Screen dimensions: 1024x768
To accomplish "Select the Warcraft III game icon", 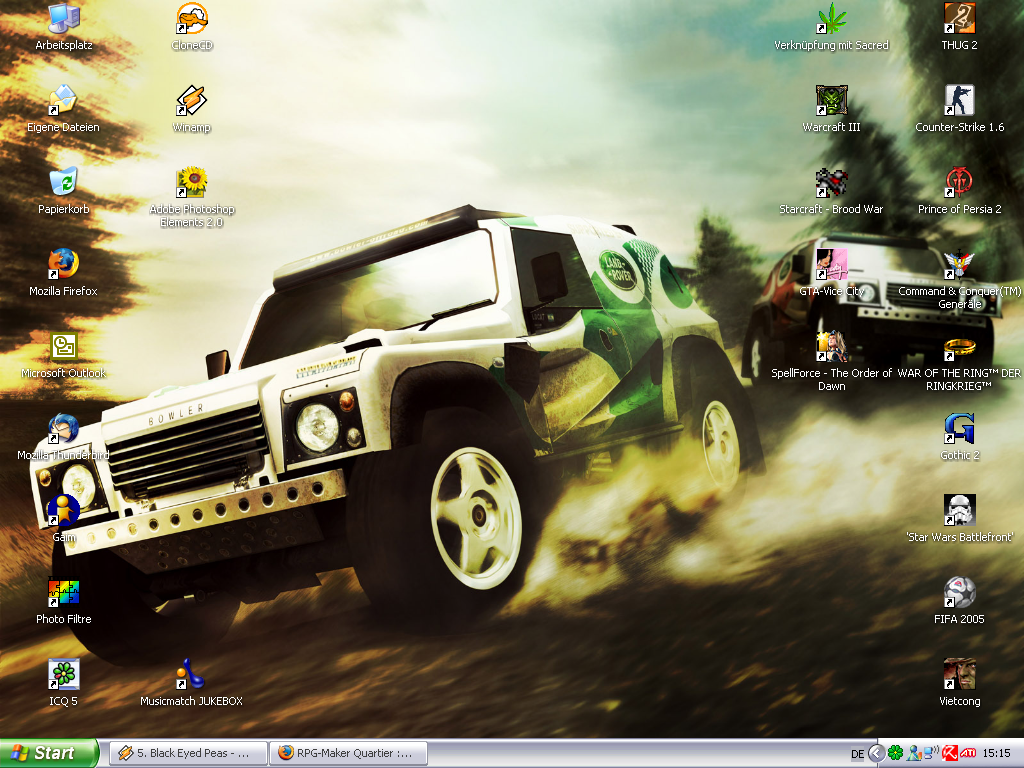I will pos(831,101).
